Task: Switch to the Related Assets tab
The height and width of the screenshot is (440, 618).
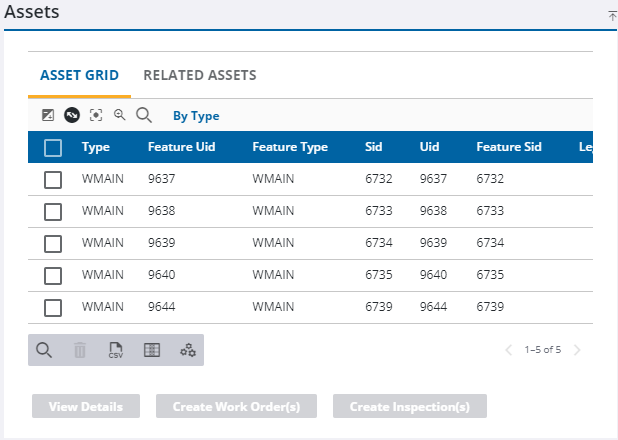Action: (x=200, y=75)
